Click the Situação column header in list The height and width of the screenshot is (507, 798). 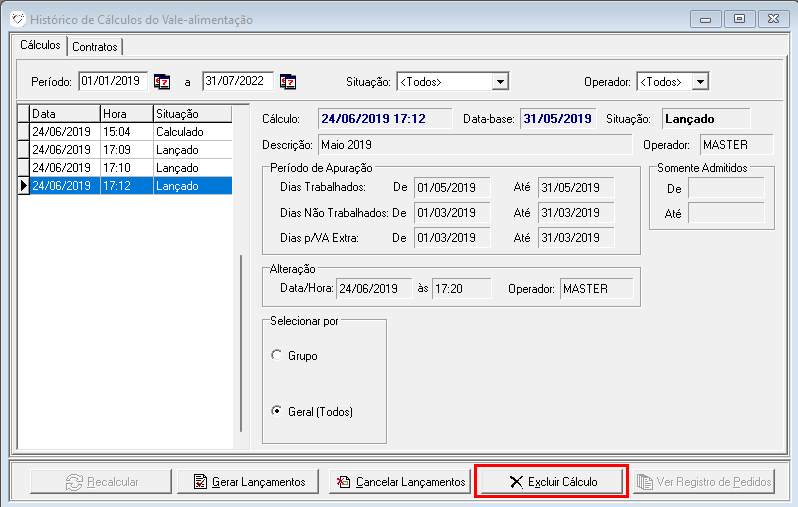(x=191, y=114)
